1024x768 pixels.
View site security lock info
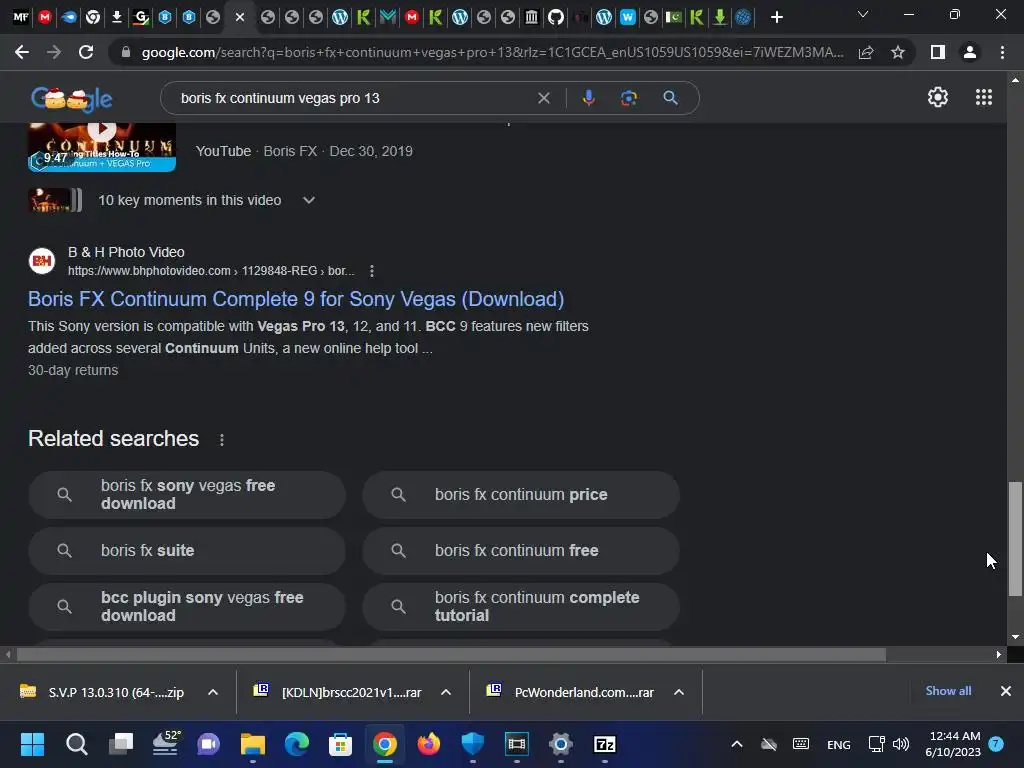(126, 52)
